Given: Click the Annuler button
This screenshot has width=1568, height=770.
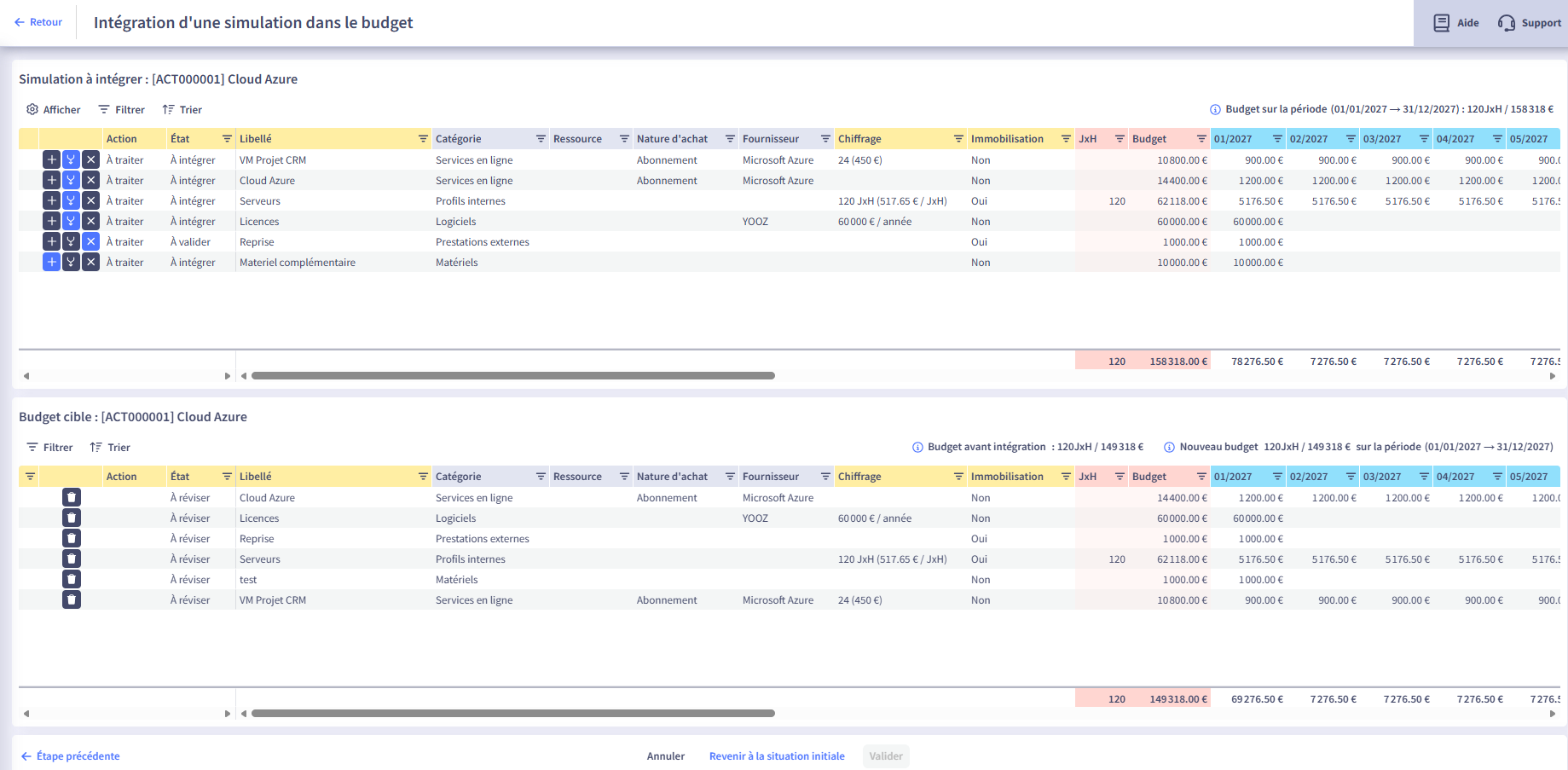Looking at the screenshot, I should (665, 756).
